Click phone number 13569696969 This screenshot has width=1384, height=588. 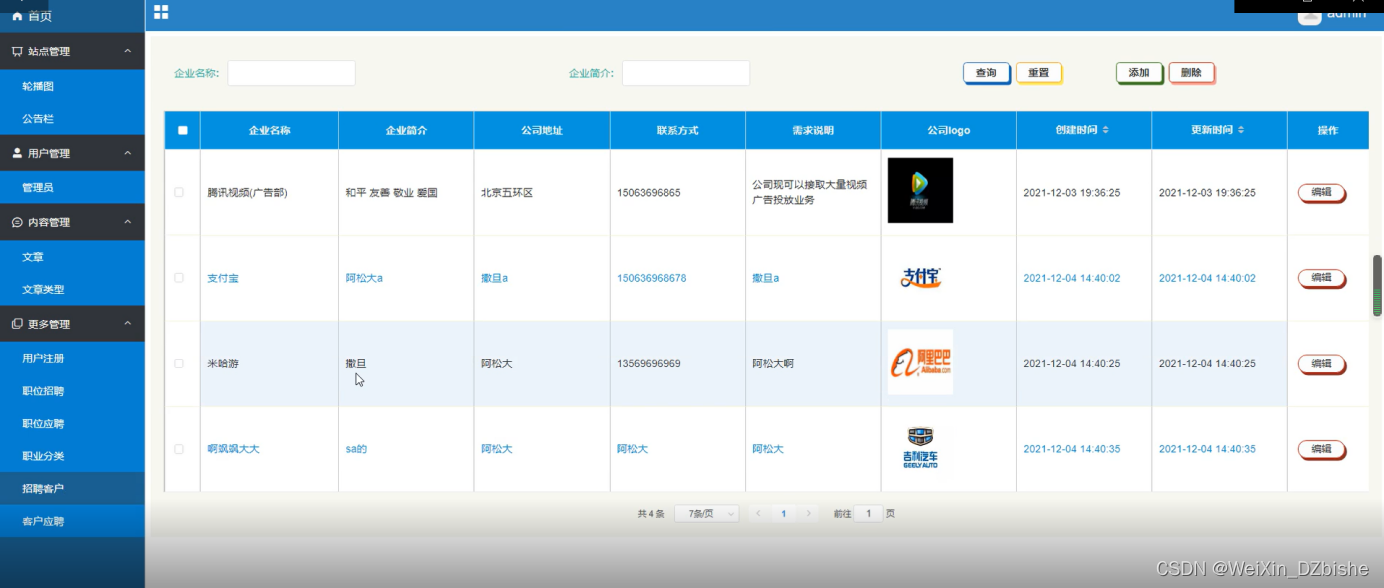pyautogui.click(x=648, y=363)
